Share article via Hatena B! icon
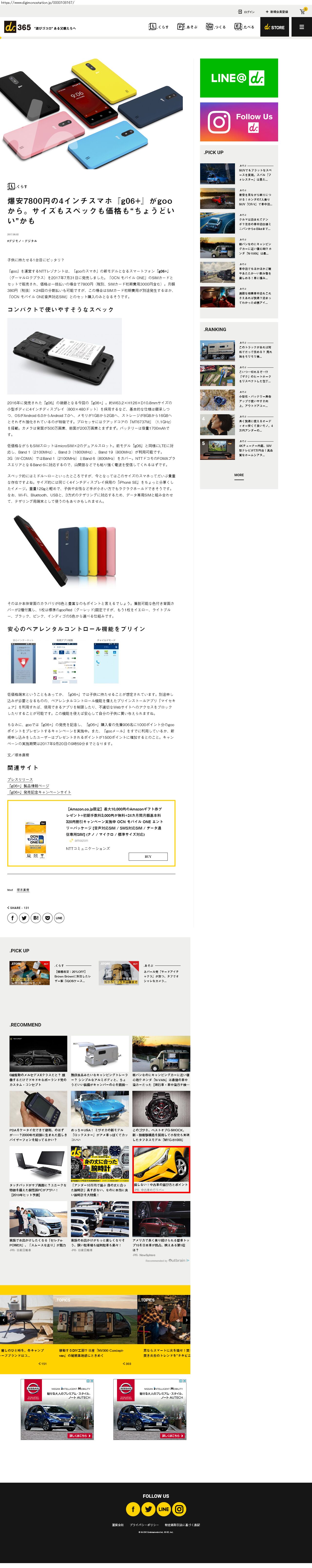Viewport: 312px width, 1568px height. click(36, 918)
